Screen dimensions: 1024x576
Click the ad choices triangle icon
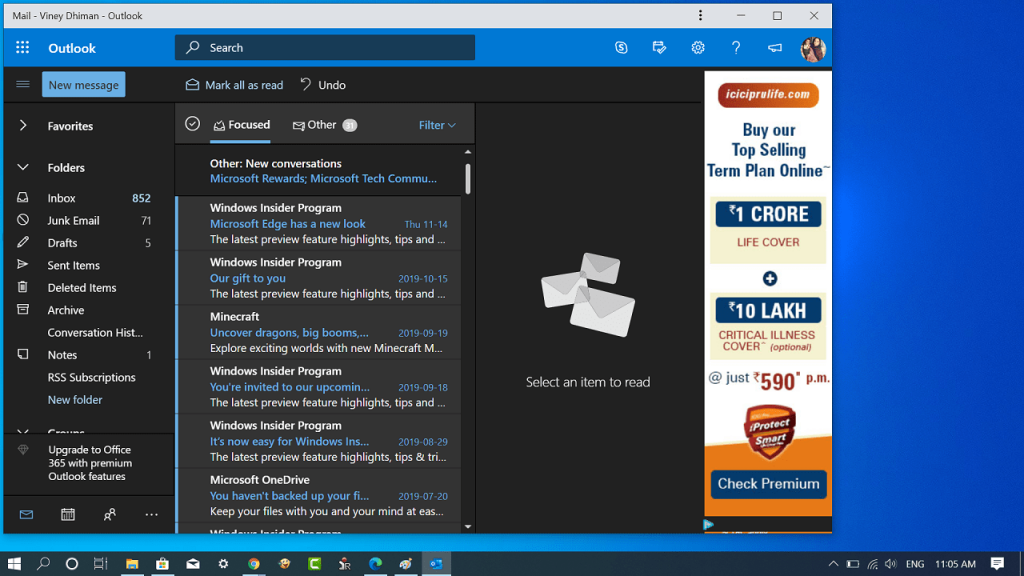tap(709, 524)
